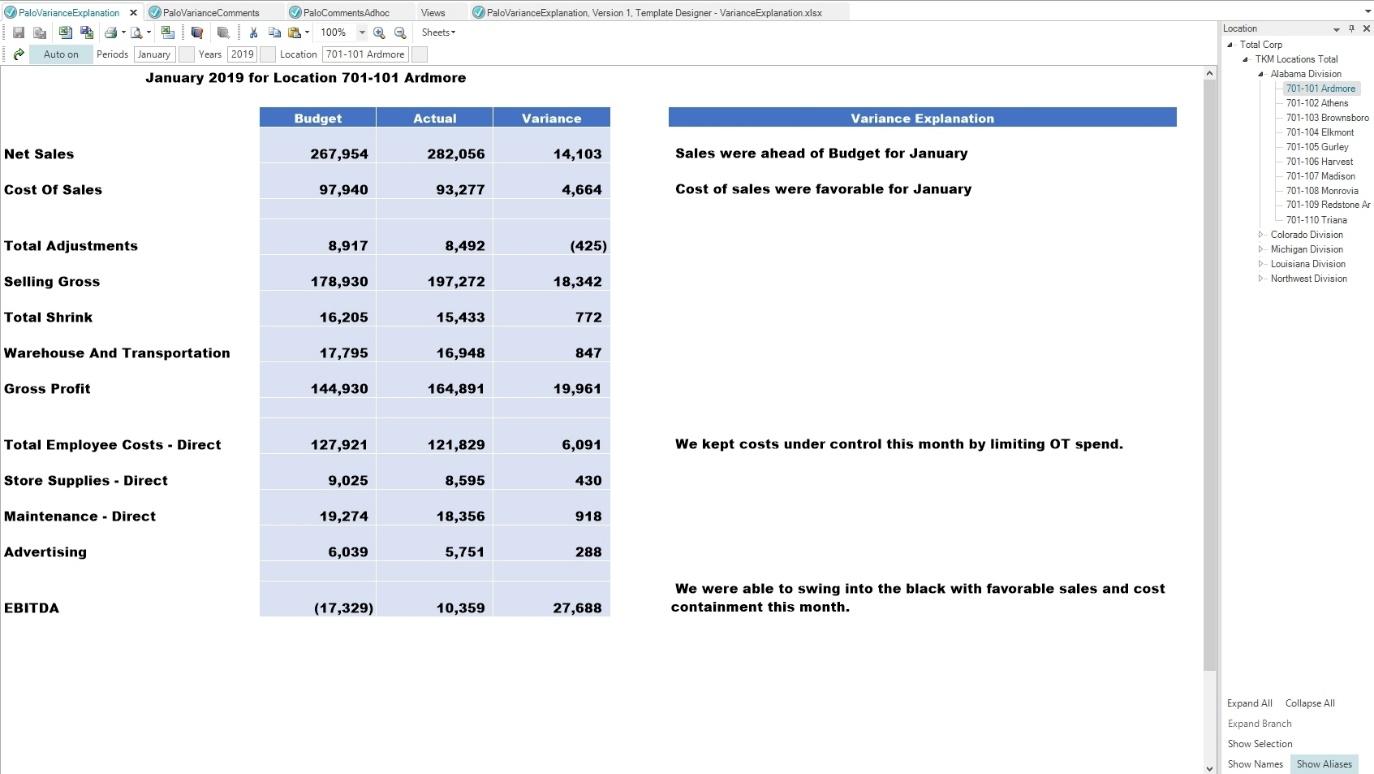Collapse the Total Corp tree node
The width and height of the screenshot is (1374, 774).
(x=1230, y=44)
